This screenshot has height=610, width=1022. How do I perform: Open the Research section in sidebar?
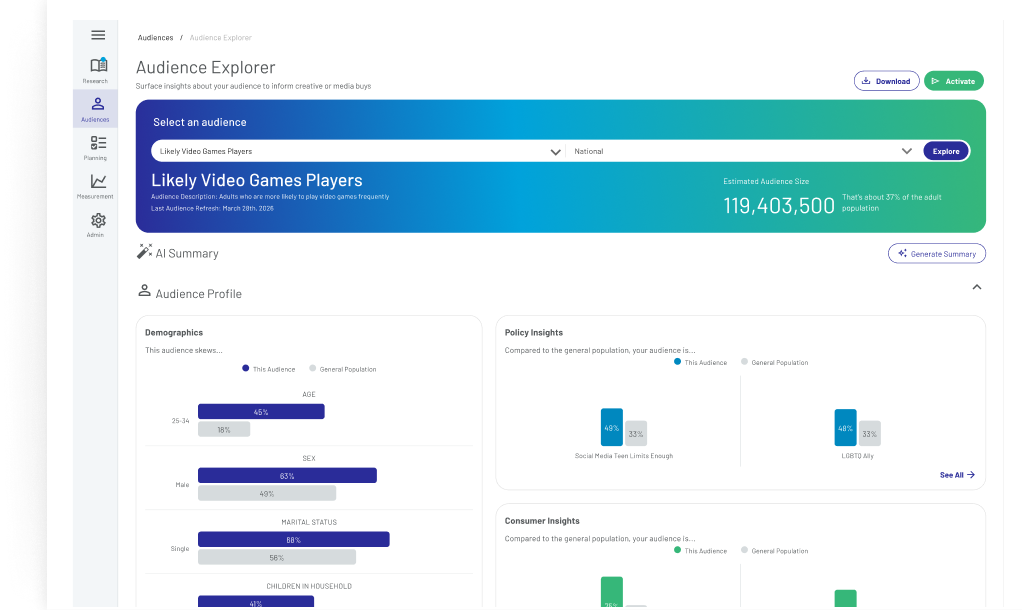coord(95,70)
